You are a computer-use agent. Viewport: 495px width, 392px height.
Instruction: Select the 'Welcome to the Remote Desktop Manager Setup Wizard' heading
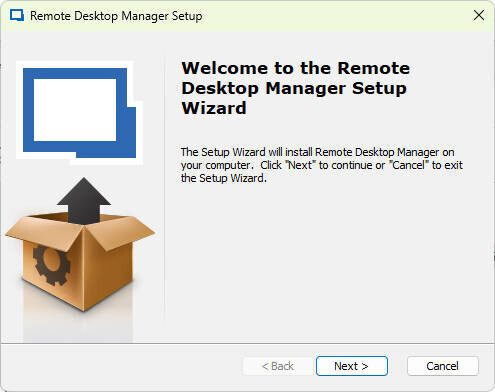(x=295, y=88)
